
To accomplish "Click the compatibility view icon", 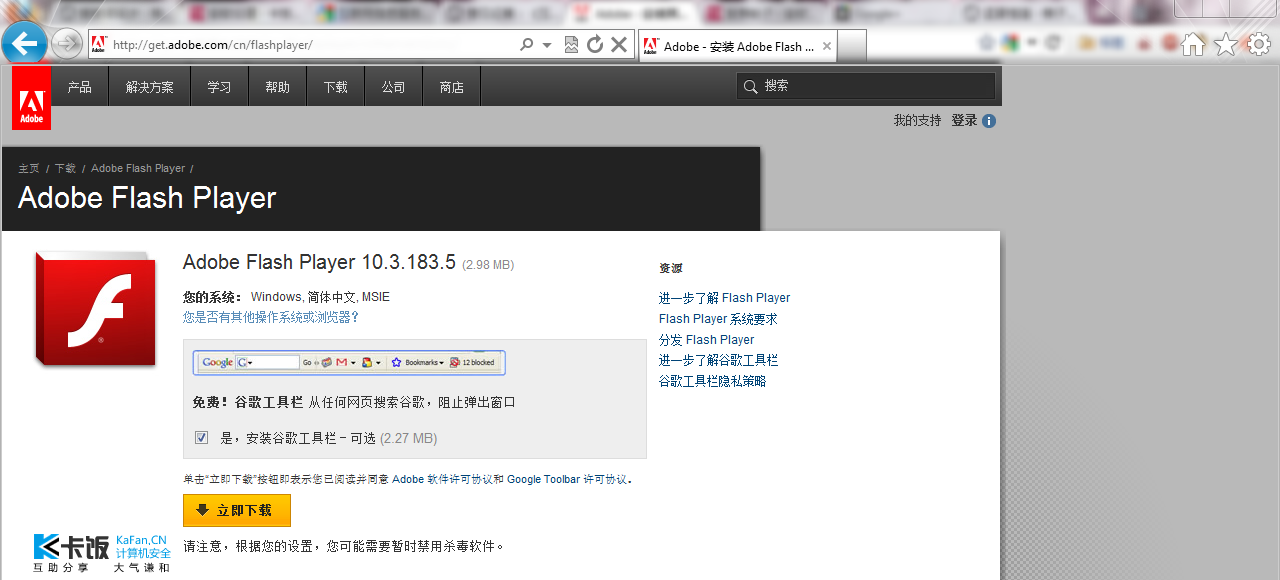I will pos(571,45).
